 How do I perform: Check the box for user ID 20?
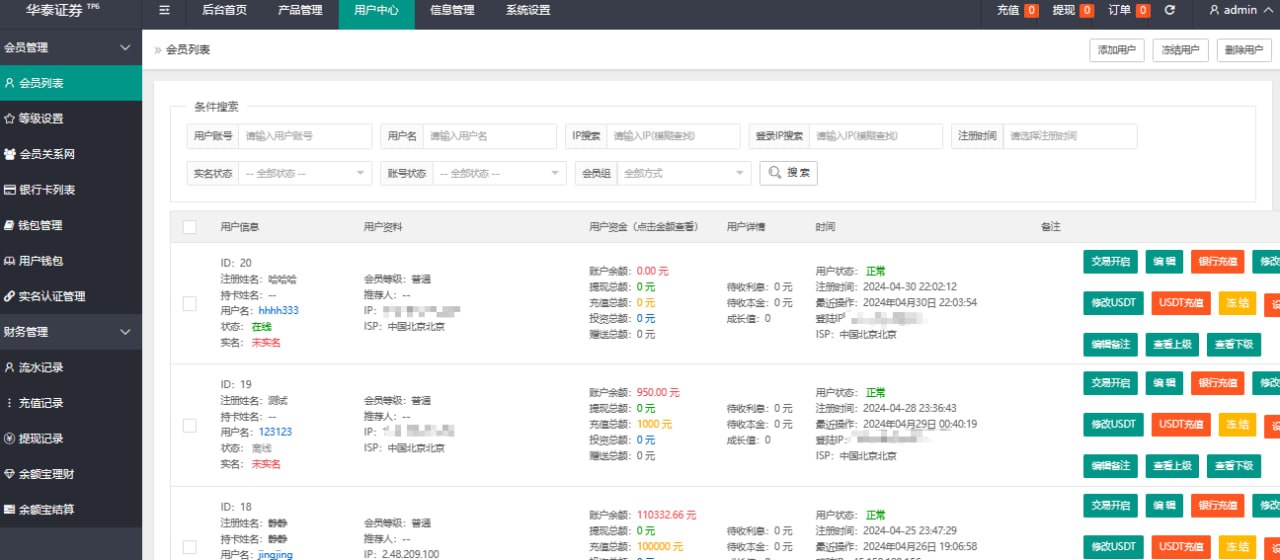[x=190, y=304]
